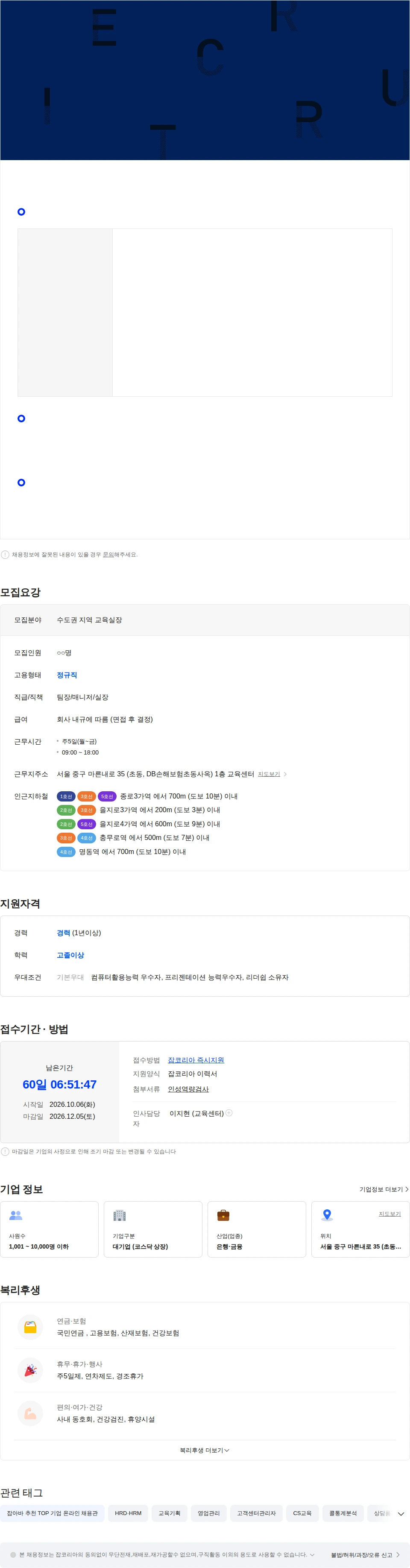Click 불법/허위/과장/오류 신고 link
The image size is (410, 1568).
[x=366, y=1555]
